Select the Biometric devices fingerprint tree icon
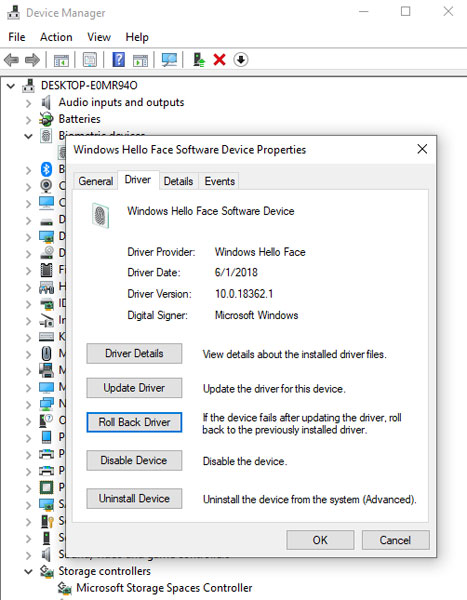Viewport: 467px width, 600px height. tap(46, 136)
